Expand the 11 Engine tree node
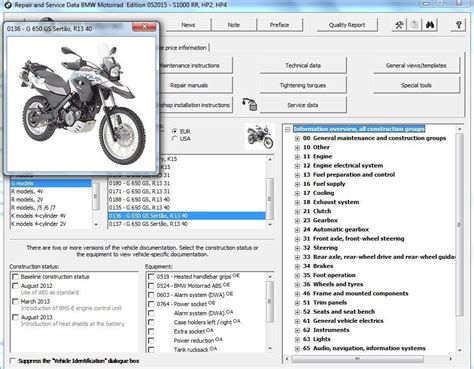 [x=297, y=157]
